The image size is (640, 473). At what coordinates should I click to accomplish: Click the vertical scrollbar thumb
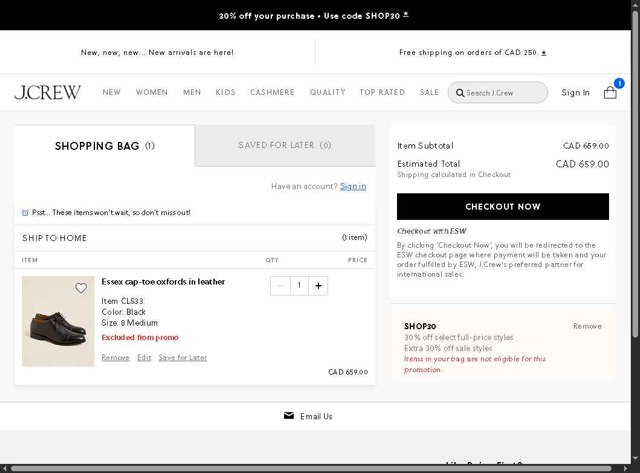point(635,174)
